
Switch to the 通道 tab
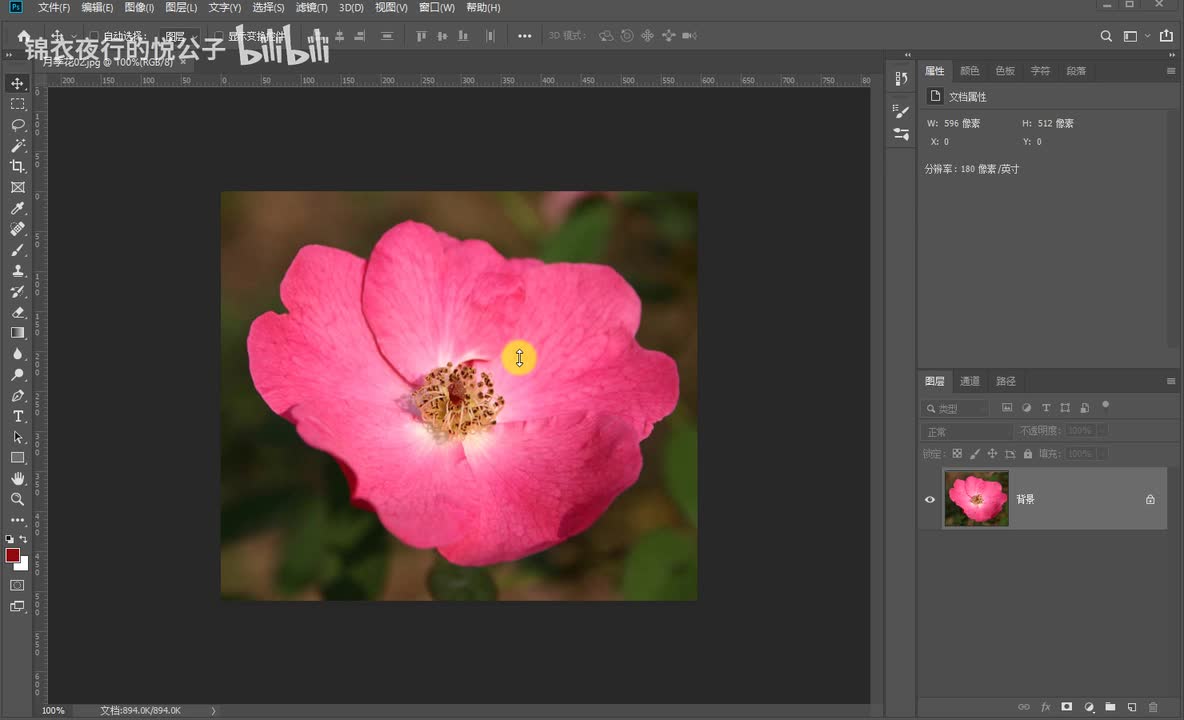click(x=970, y=381)
